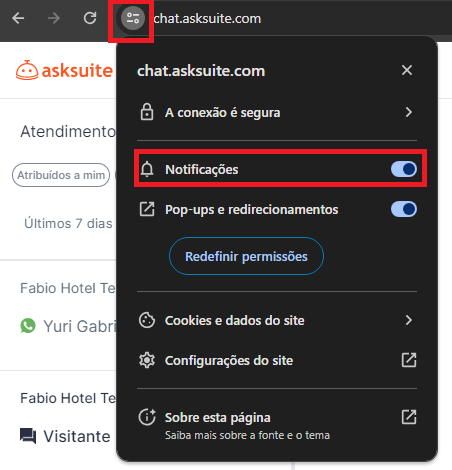Click the browser forward arrow

pyautogui.click(x=54, y=18)
